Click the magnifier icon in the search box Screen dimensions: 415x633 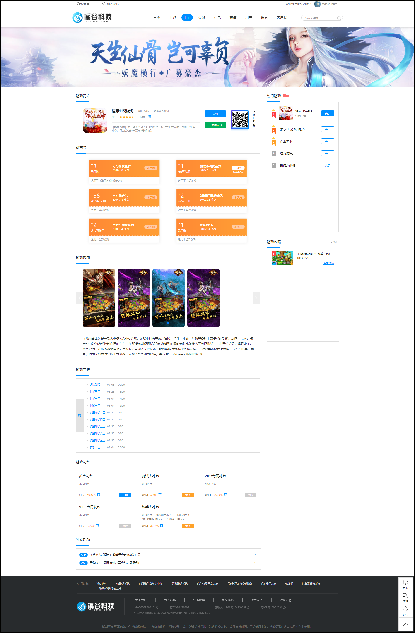tap(339, 18)
